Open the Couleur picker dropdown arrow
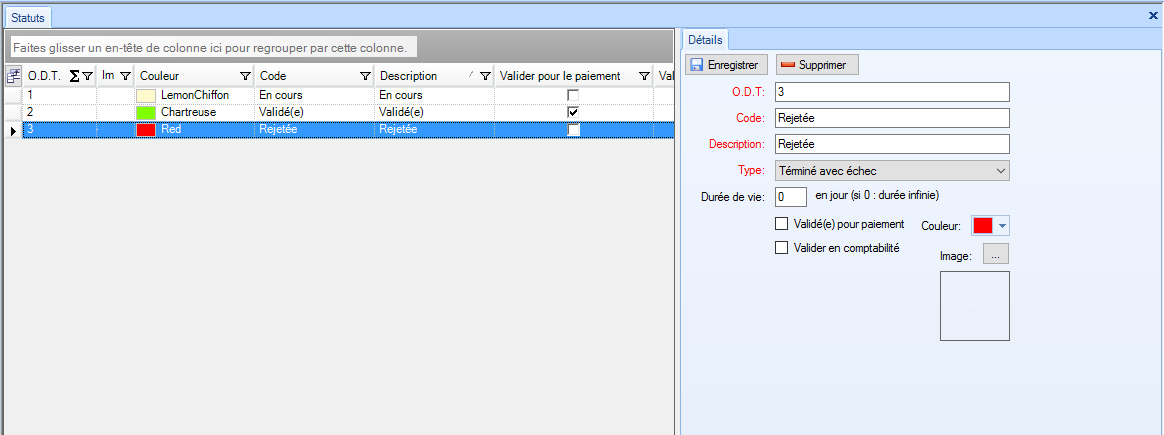This screenshot has width=1164, height=435. tap(1003, 226)
